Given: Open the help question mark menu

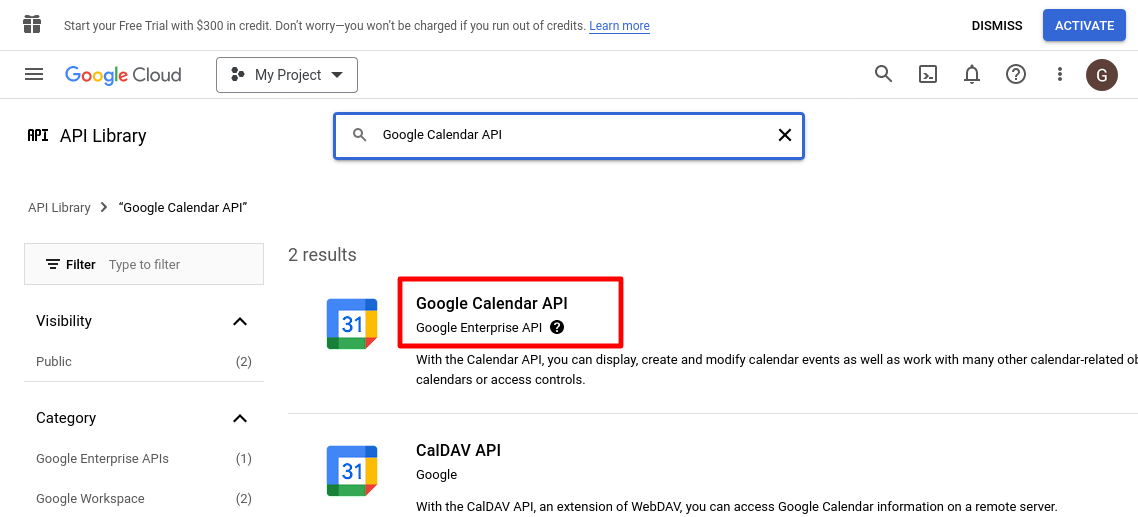Looking at the screenshot, I should [x=1016, y=74].
